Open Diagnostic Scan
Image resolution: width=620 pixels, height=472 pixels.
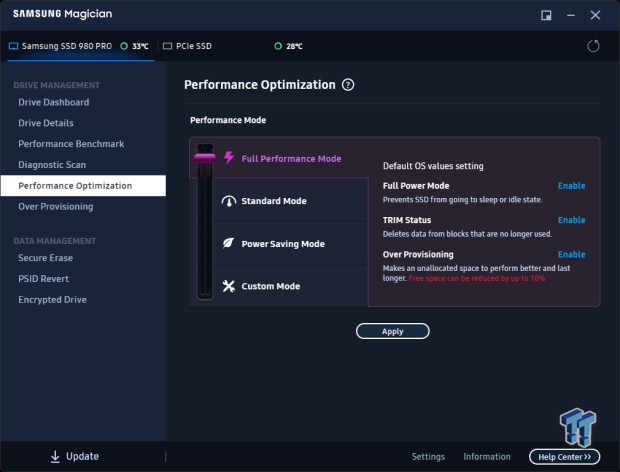52,165
